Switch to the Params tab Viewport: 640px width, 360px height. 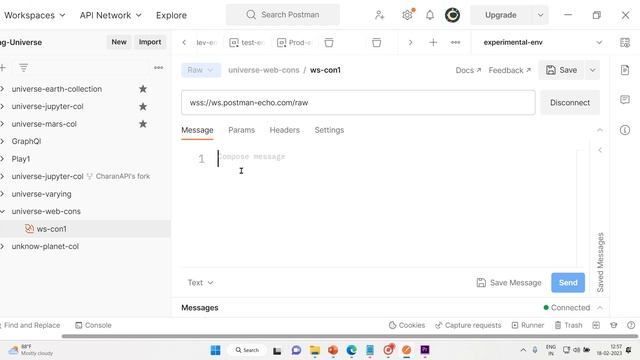(242, 130)
